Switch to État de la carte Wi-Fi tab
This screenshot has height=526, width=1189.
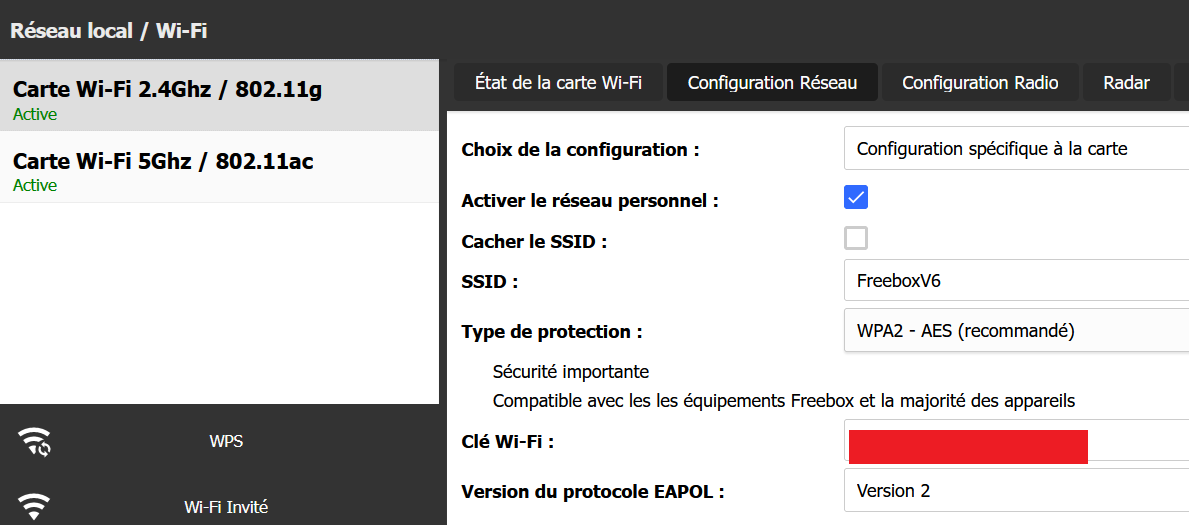pos(558,83)
